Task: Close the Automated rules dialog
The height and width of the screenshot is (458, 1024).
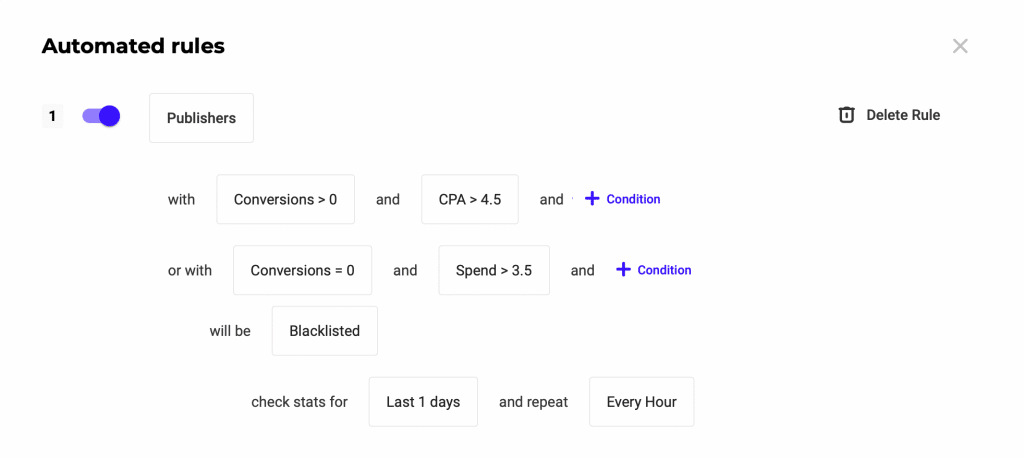Action: pos(960,46)
